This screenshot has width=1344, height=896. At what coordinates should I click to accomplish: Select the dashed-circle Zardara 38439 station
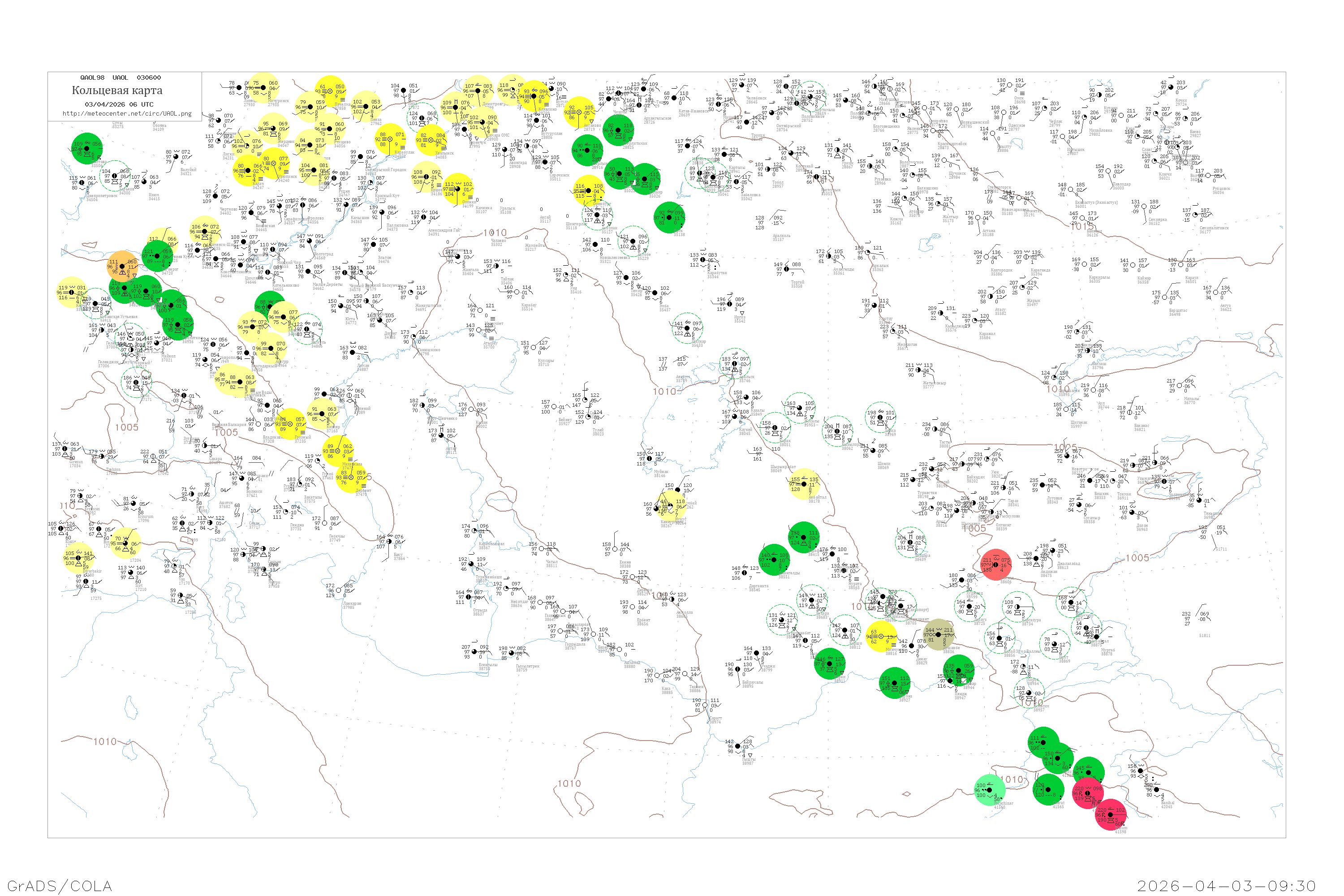pos(910,542)
